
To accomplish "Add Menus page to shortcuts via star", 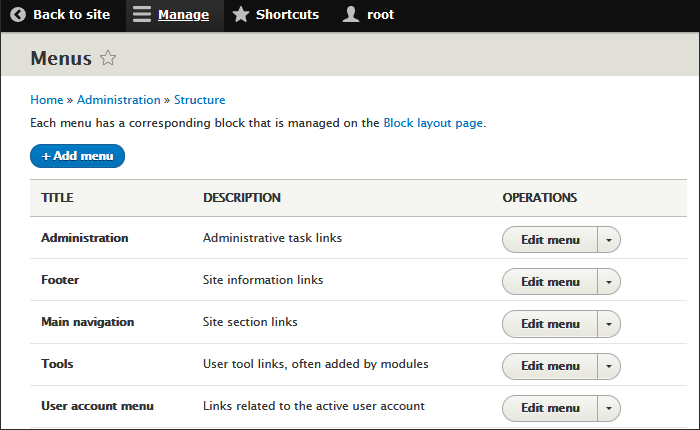I will [108, 58].
